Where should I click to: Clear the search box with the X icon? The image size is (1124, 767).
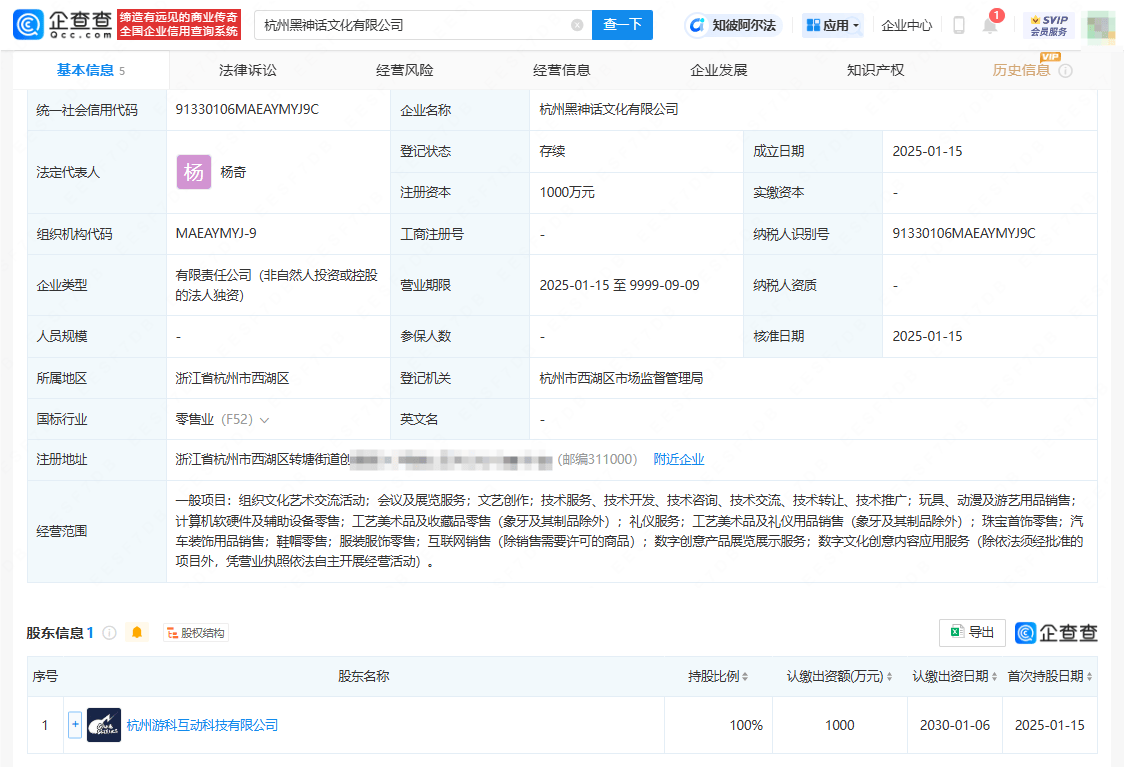click(x=577, y=25)
